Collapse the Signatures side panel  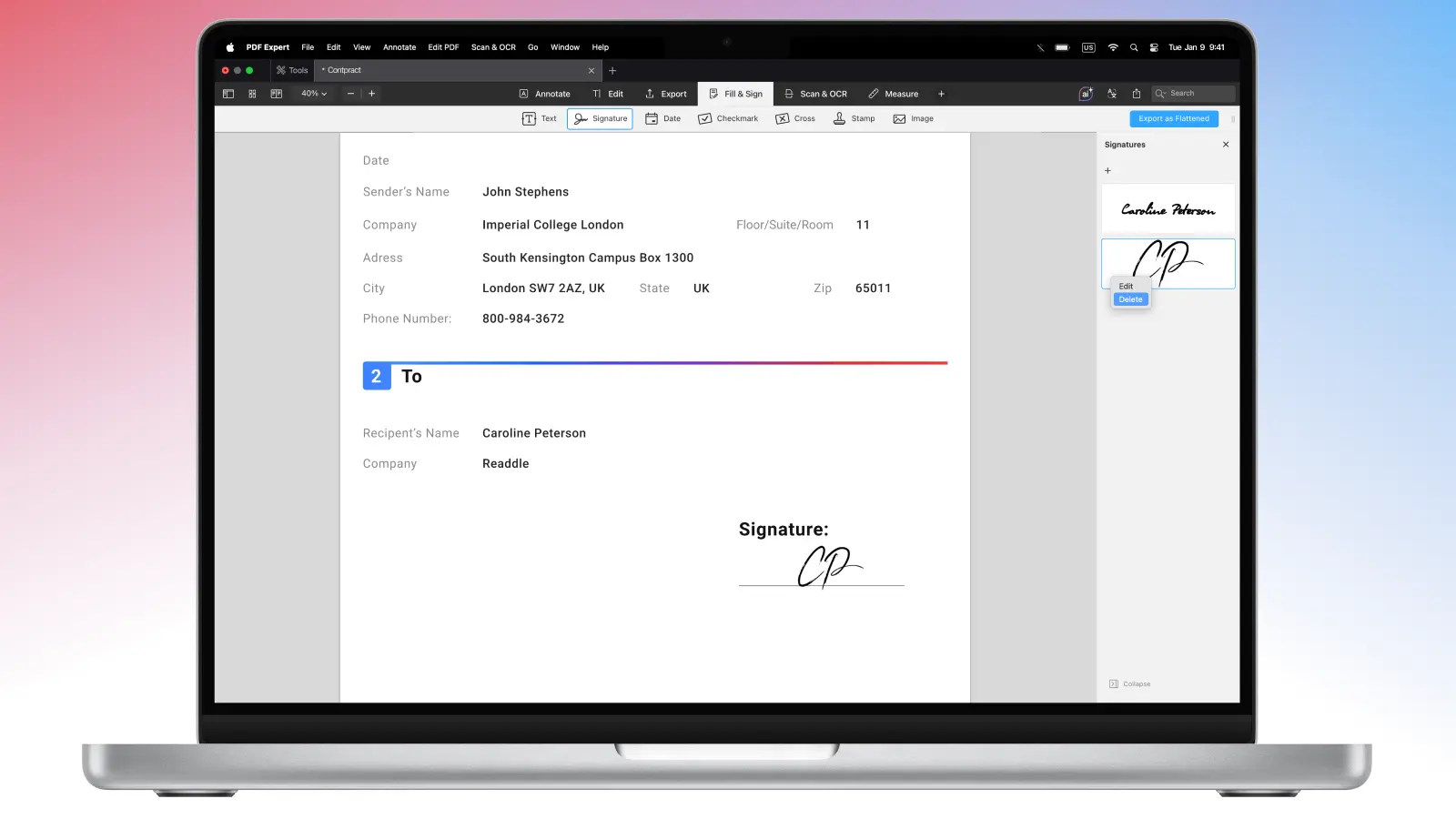pos(1129,684)
